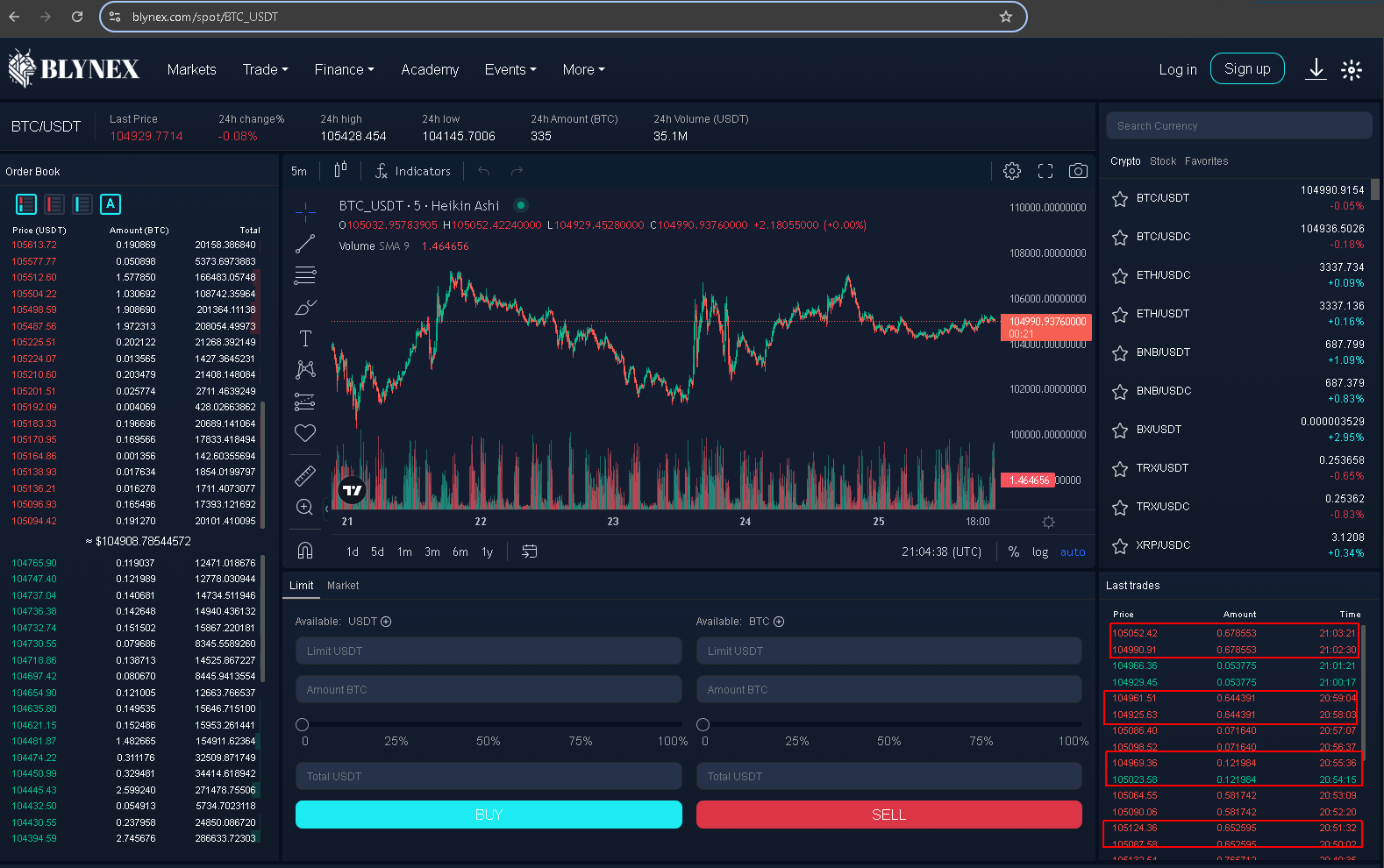Screen dimensions: 1384x868
Task: Toggle log scale on the chart
Action: click(x=1040, y=551)
